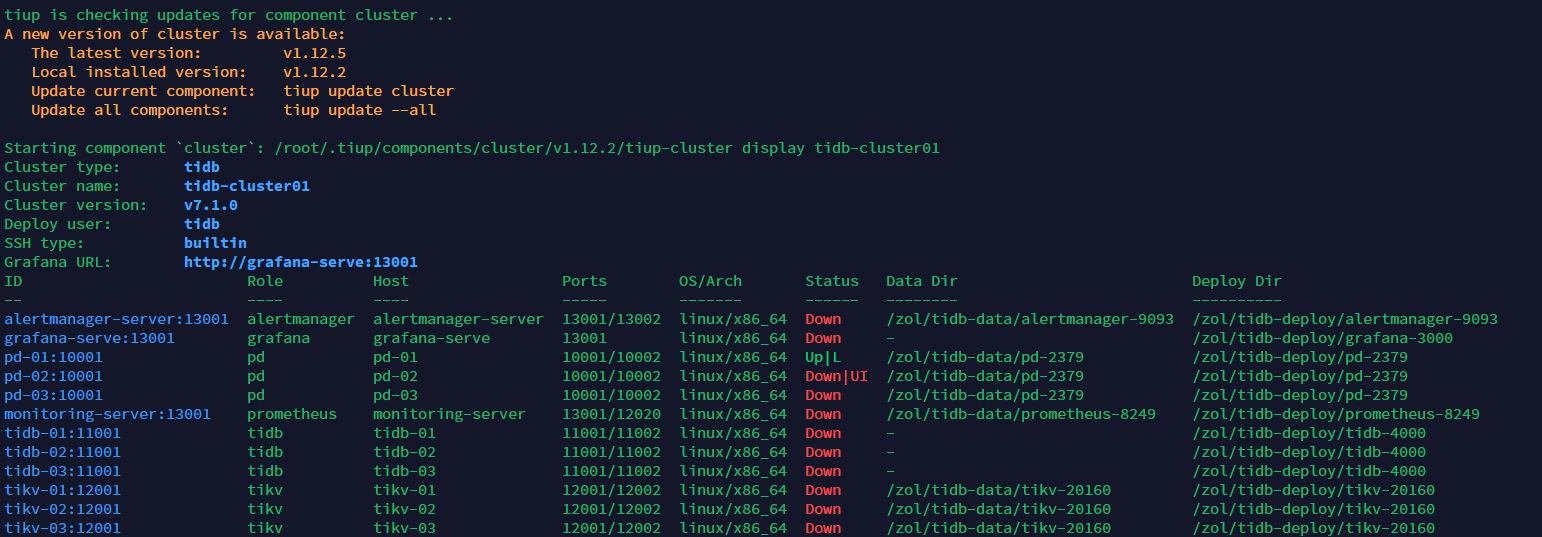
Task: Click the deploy dir /zol/tidb-deploy/alertmanager-9093
Action: 1345,319
